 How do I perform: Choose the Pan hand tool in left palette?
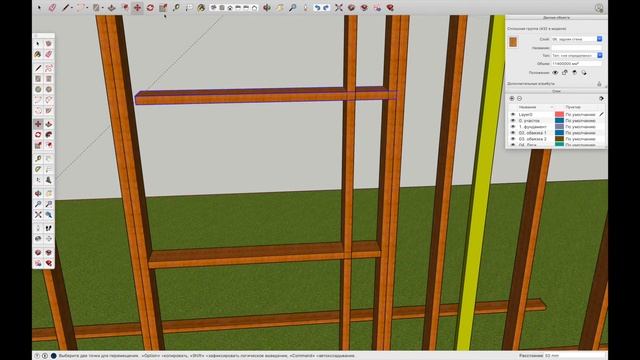tap(49, 193)
